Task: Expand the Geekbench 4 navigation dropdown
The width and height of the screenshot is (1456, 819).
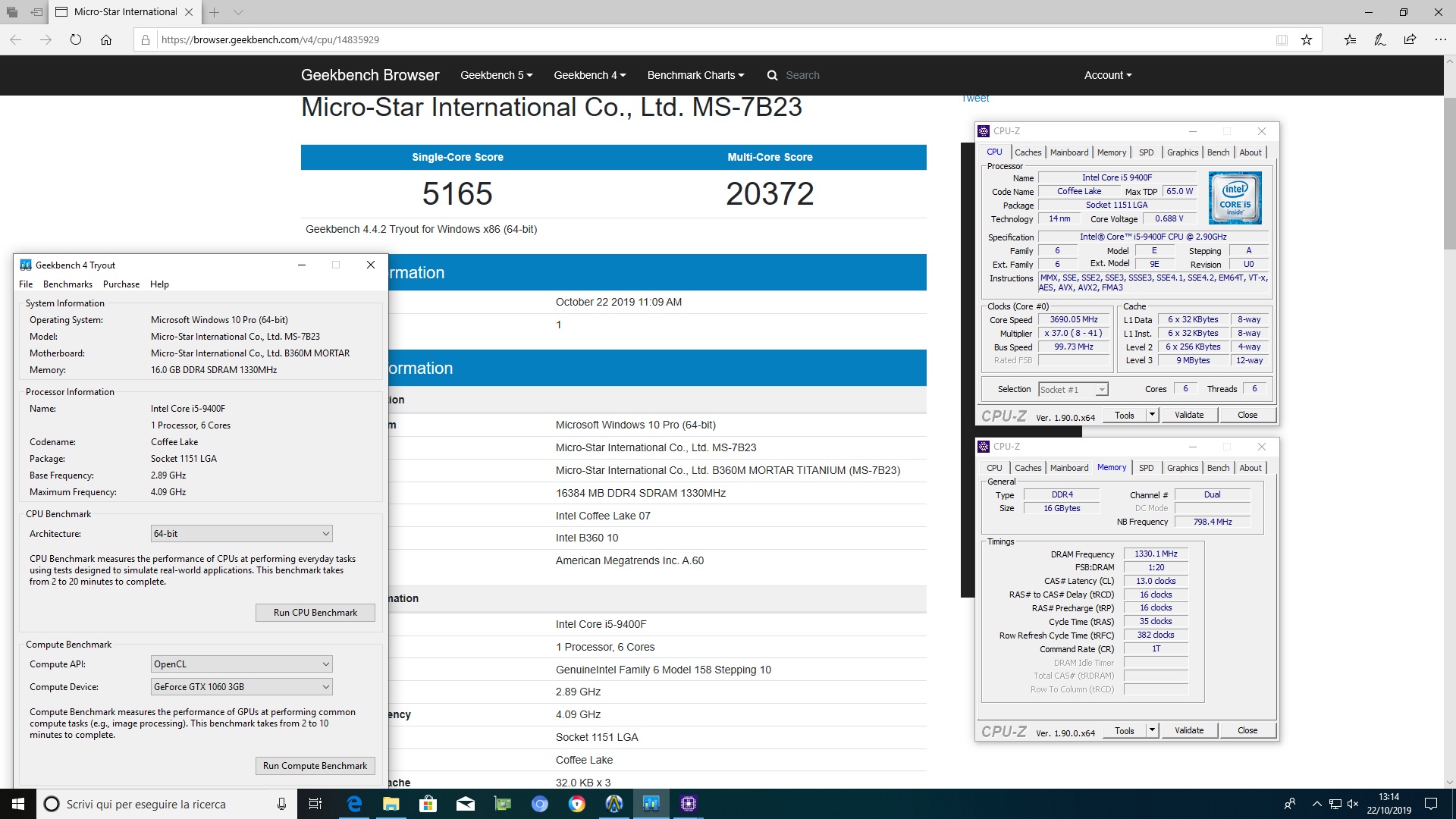Action: click(x=590, y=75)
